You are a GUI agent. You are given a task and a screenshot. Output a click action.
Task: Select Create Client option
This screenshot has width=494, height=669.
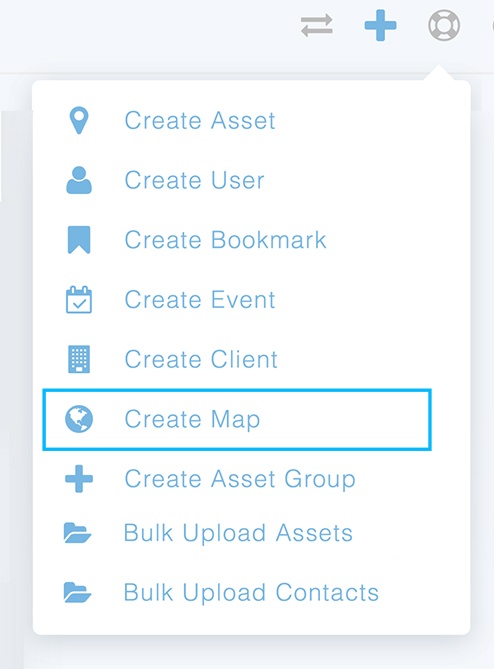(201, 359)
